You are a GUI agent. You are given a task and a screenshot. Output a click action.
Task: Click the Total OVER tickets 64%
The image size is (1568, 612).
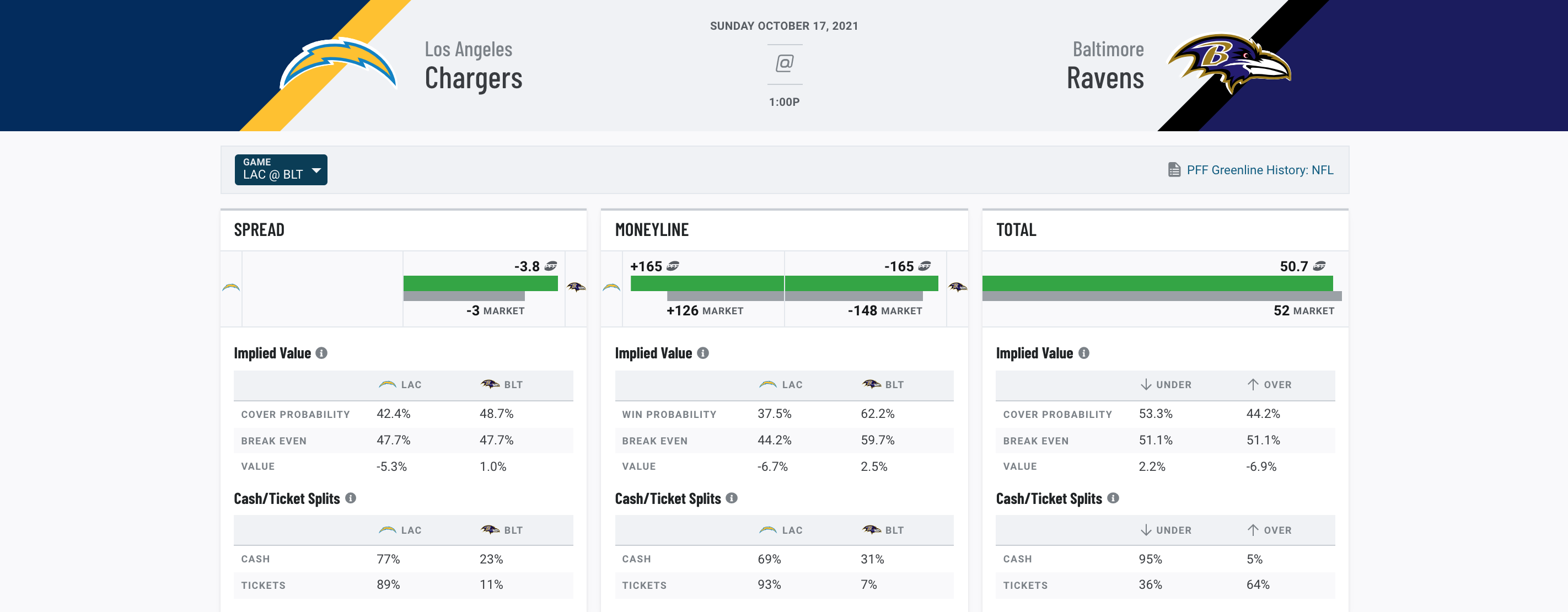pos(1258,584)
